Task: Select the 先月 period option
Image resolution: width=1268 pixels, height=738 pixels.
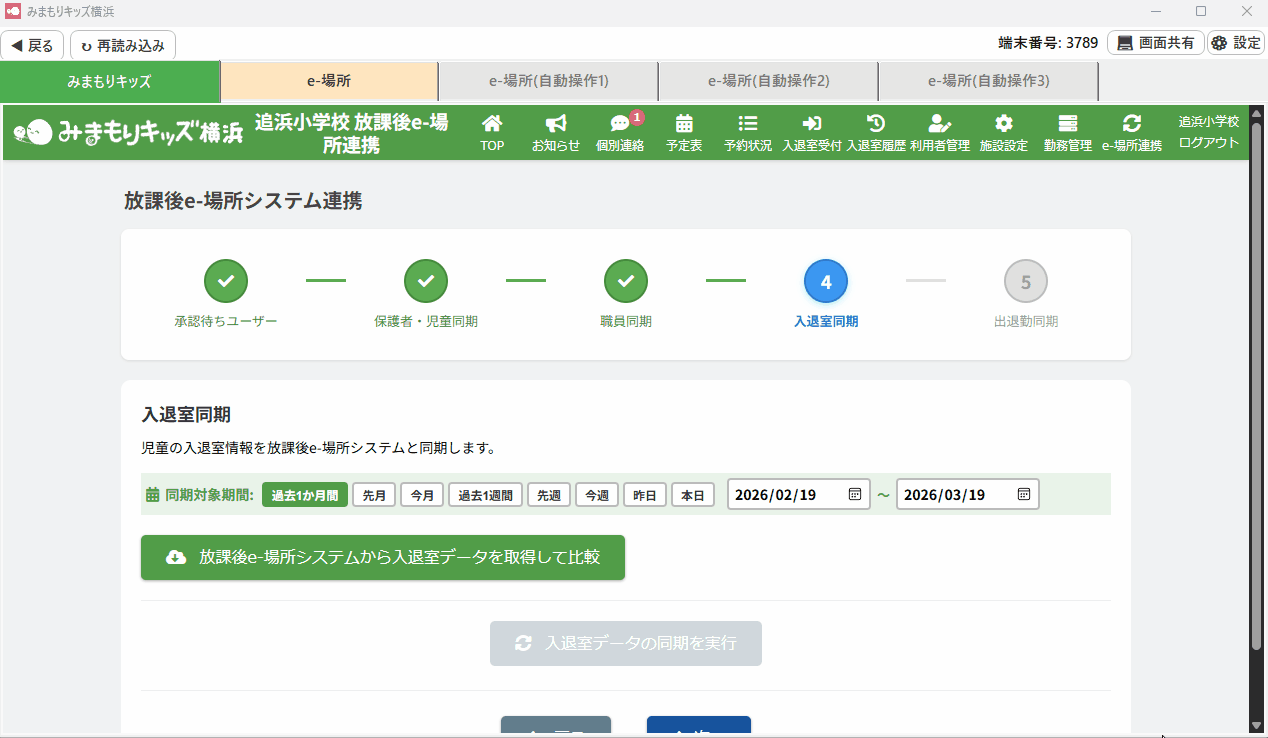Action: click(x=374, y=495)
